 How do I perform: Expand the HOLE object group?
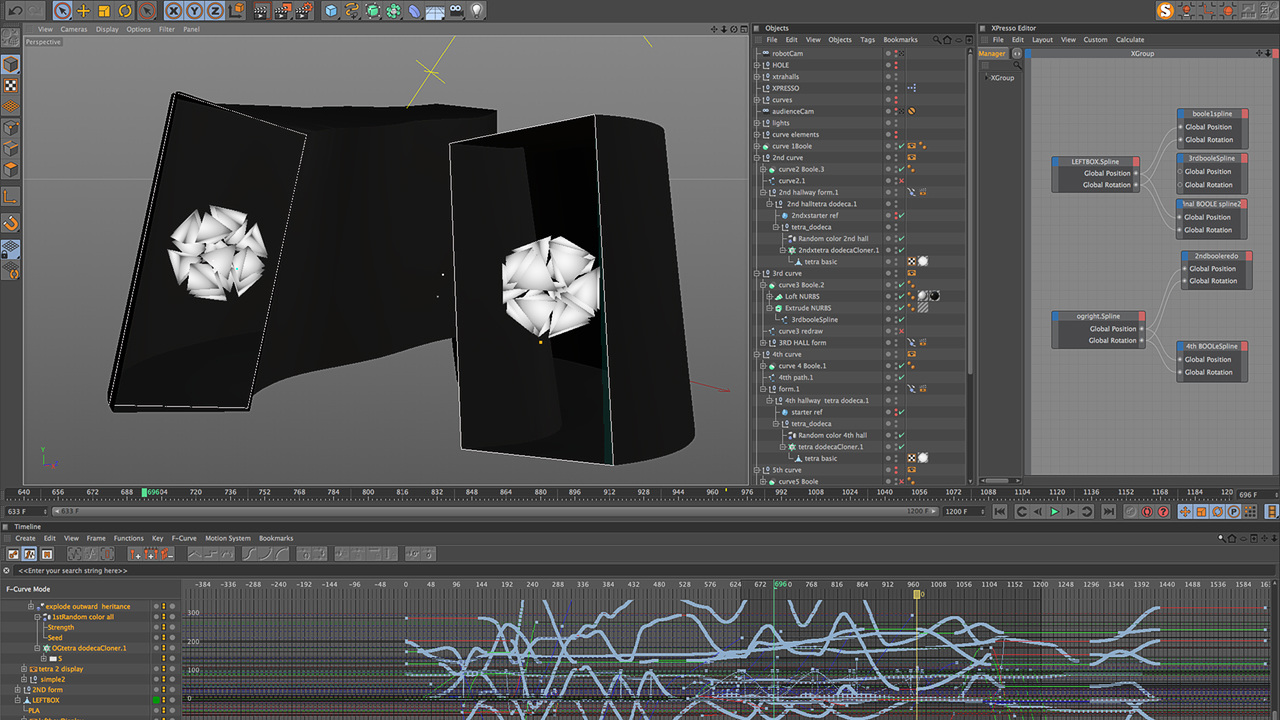coord(757,65)
